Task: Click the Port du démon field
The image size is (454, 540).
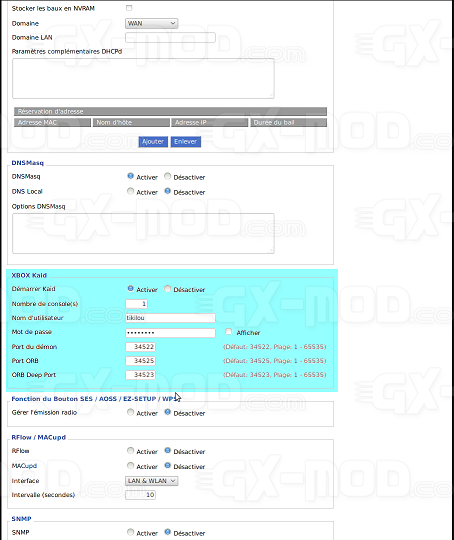Action: 141,347
